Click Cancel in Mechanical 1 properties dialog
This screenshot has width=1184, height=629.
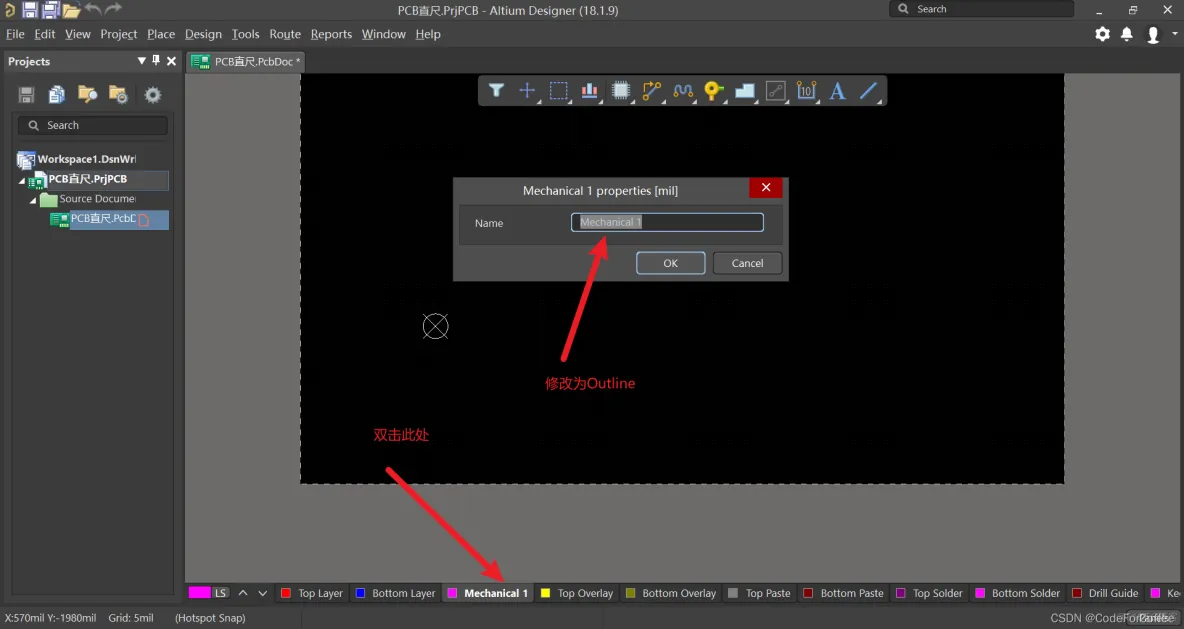pyautogui.click(x=748, y=263)
